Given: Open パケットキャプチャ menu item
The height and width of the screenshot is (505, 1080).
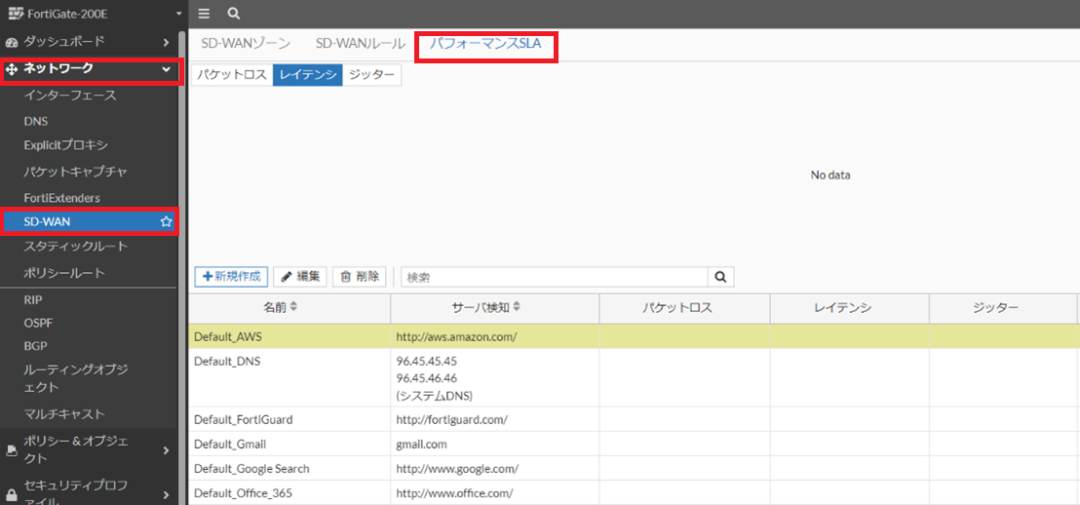Looking at the screenshot, I should (x=75, y=172).
